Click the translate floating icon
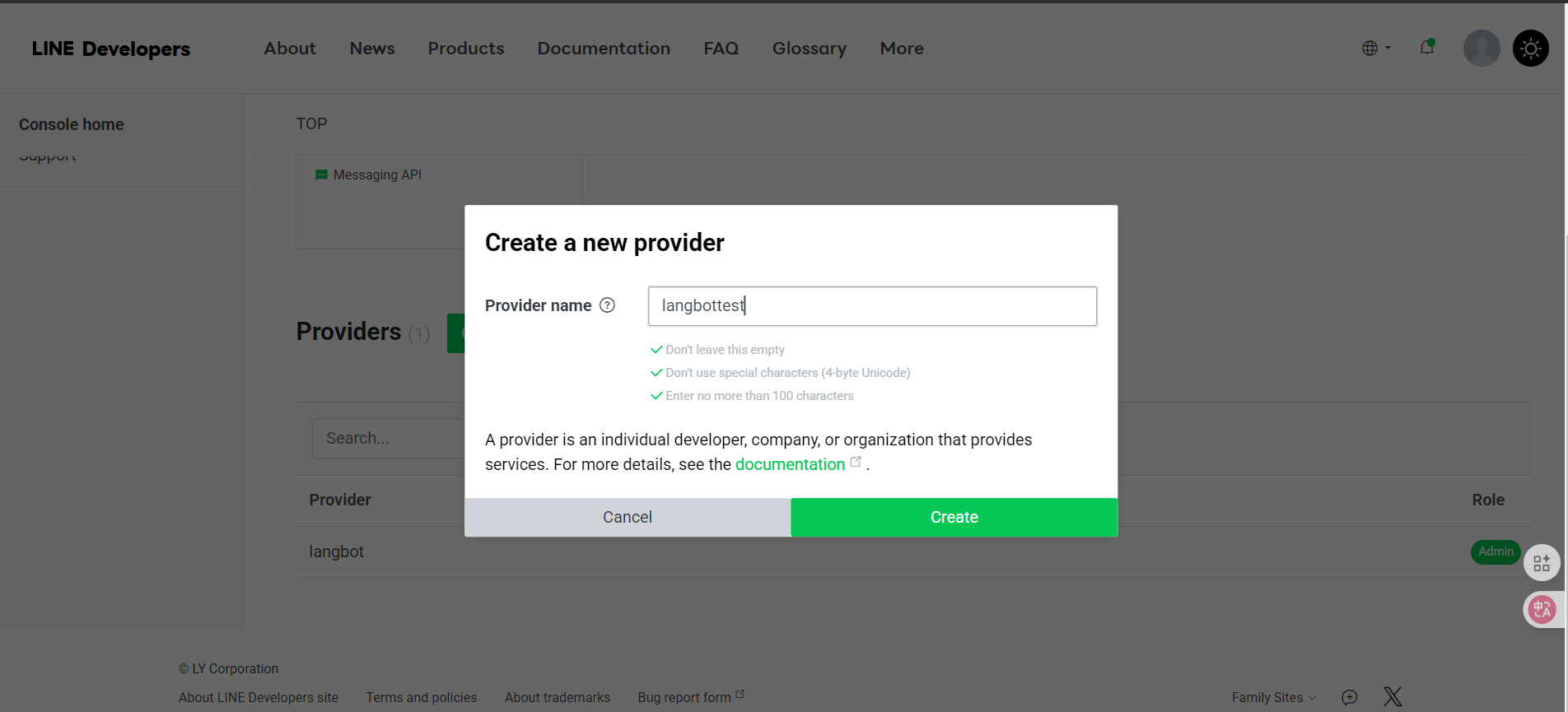 pyautogui.click(x=1542, y=609)
